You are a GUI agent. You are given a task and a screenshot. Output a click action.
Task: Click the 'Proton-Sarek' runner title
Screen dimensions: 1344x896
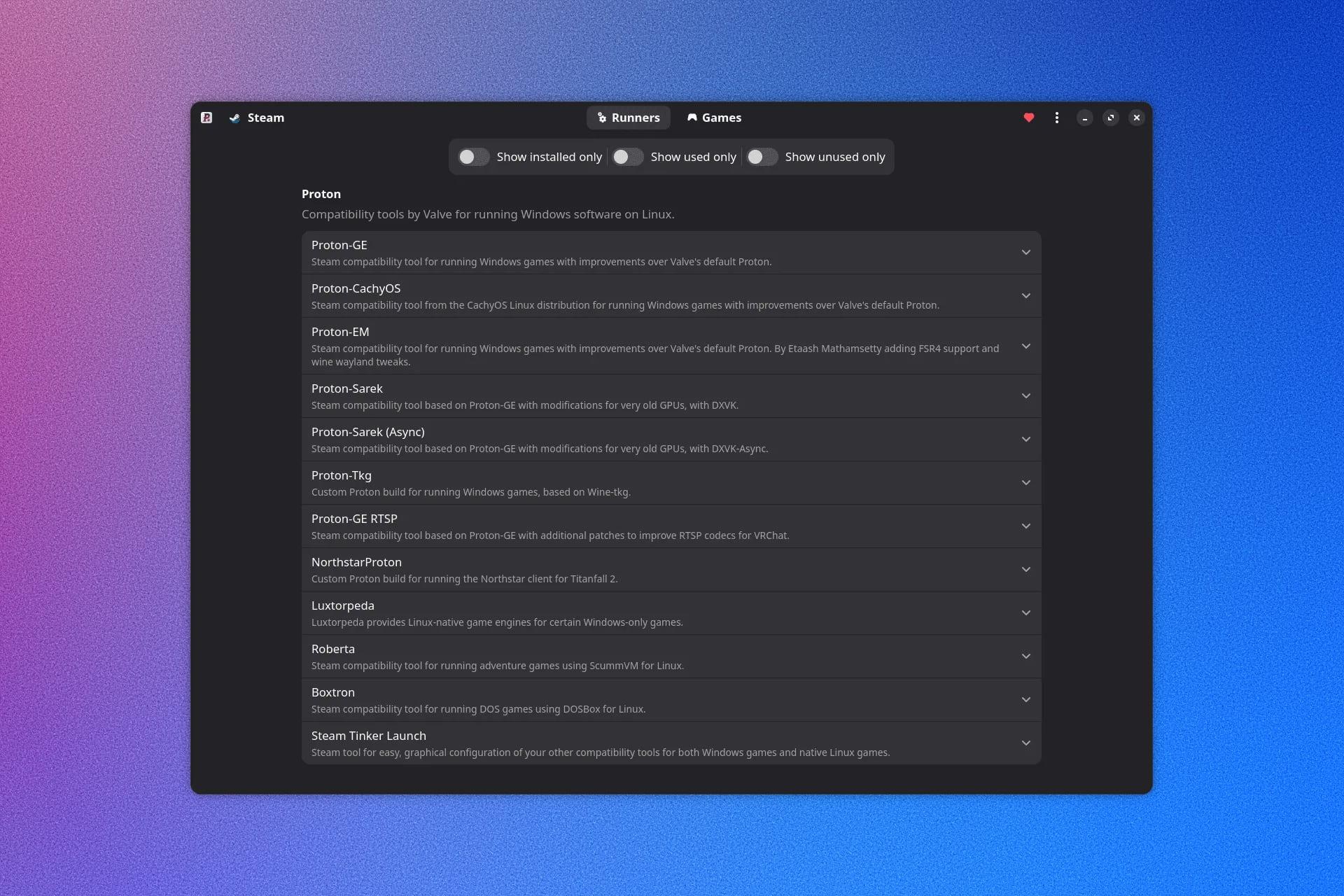(347, 388)
